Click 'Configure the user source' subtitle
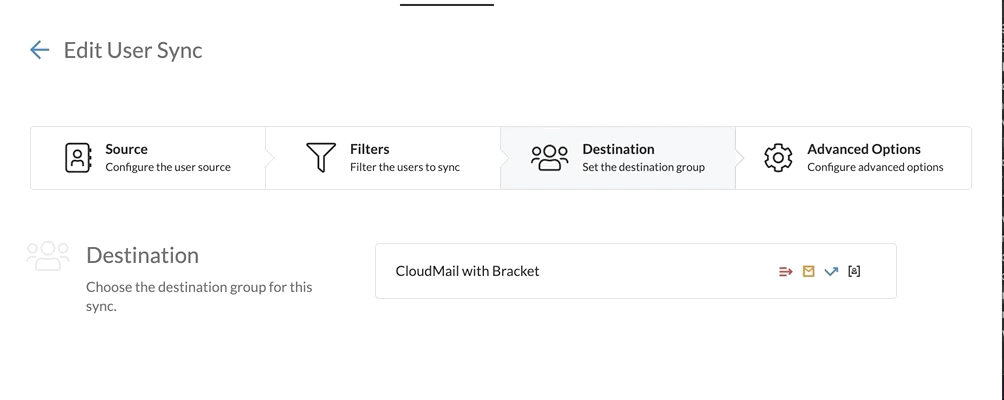This screenshot has width=1004, height=400. pyautogui.click(x=168, y=167)
